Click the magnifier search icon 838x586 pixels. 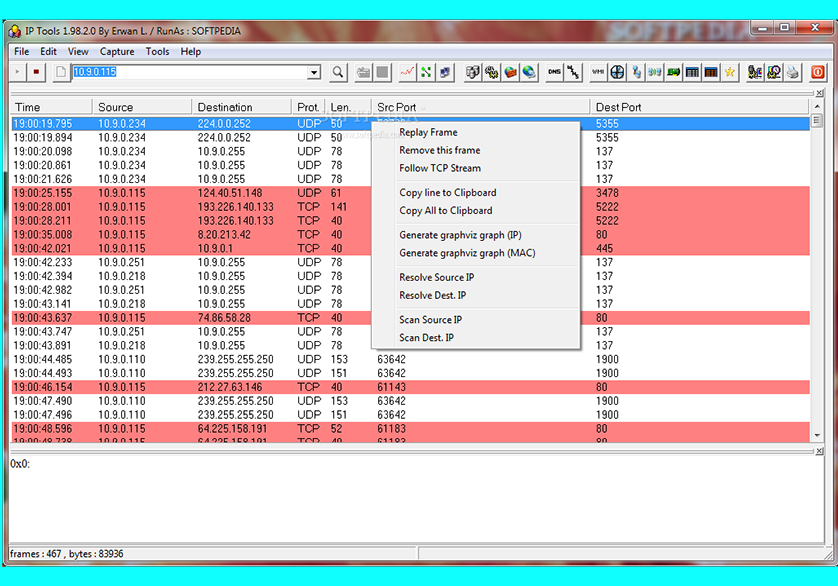tap(338, 72)
